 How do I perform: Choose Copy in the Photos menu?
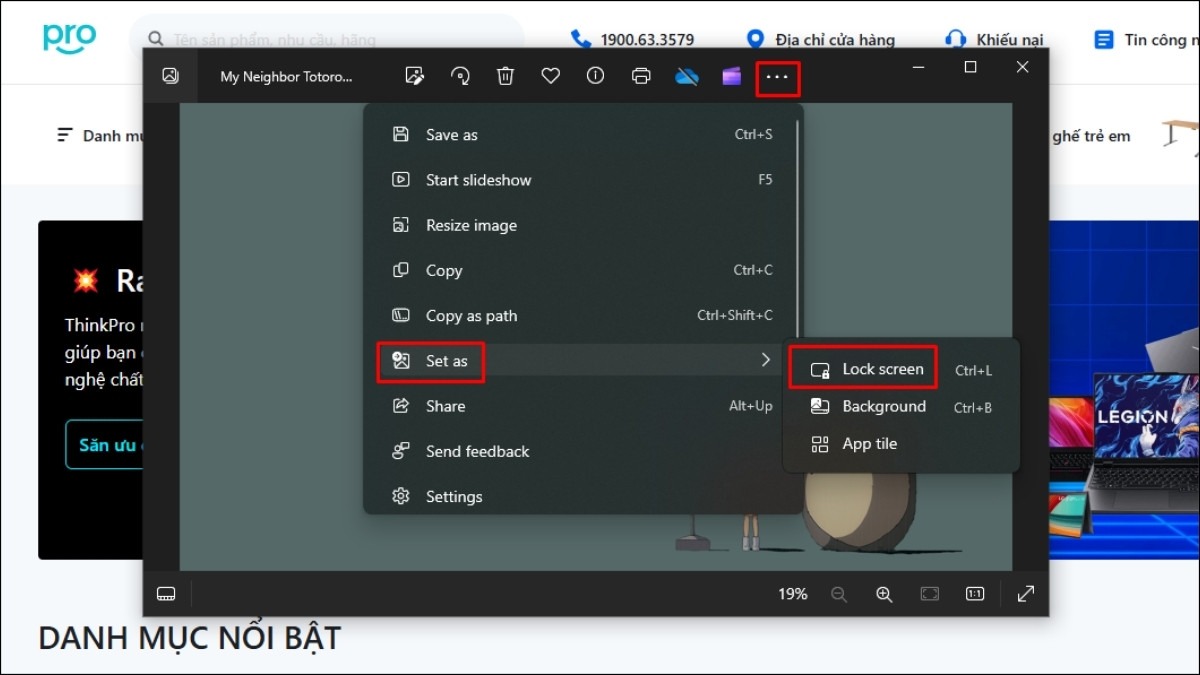click(x=583, y=270)
